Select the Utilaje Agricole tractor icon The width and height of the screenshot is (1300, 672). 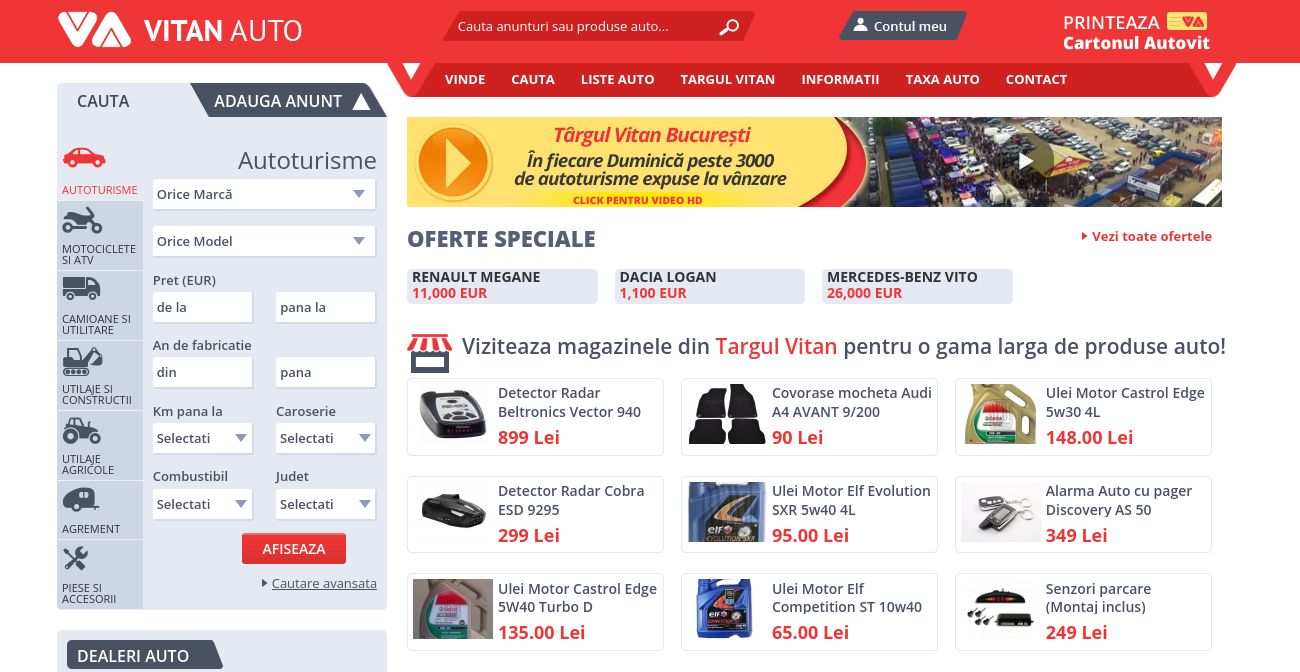(x=81, y=430)
